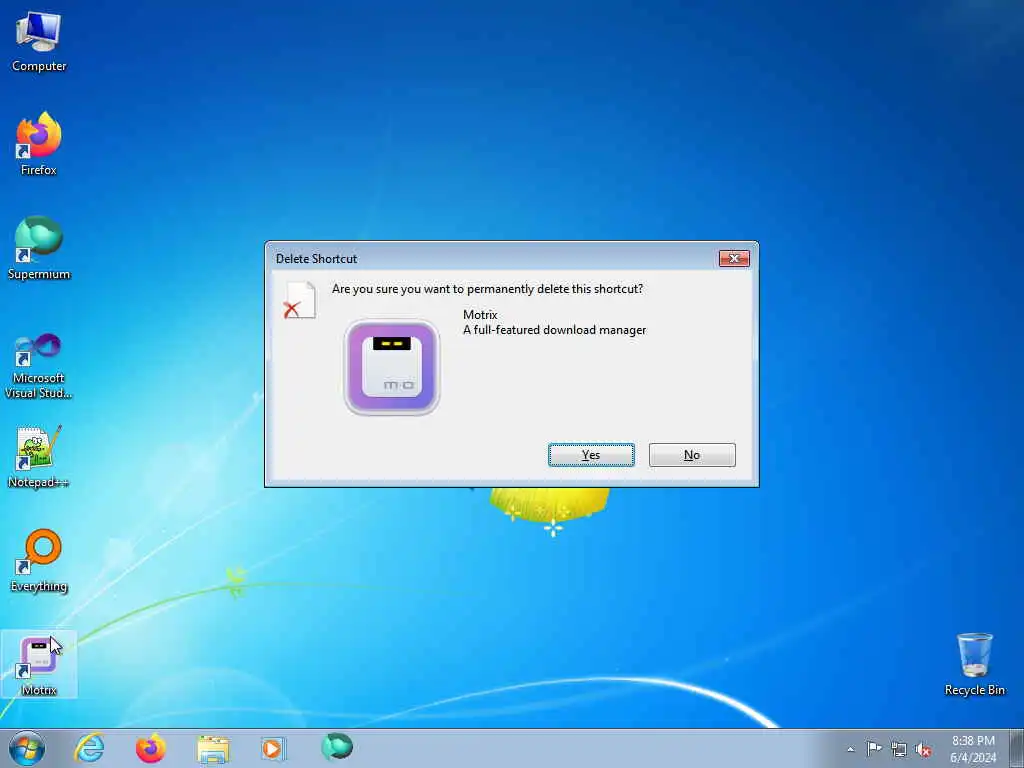1024x768 pixels.
Task: Select the Supermium desktop shortcut
Action: click(x=39, y=248)
